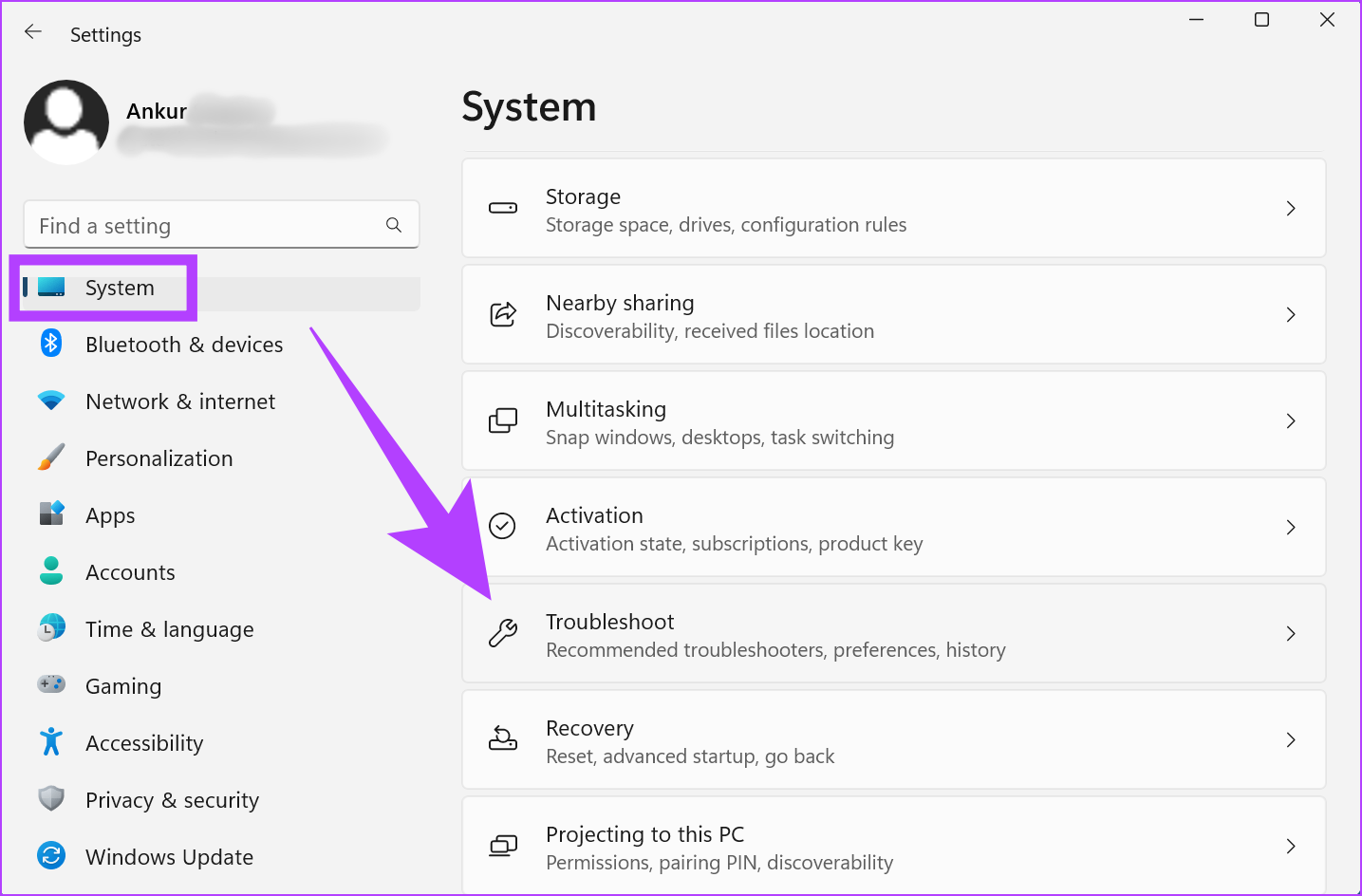The width and height of the screenshot is (1362, 896).
Task: Open Network & internet settings
Action: [180, 401]
